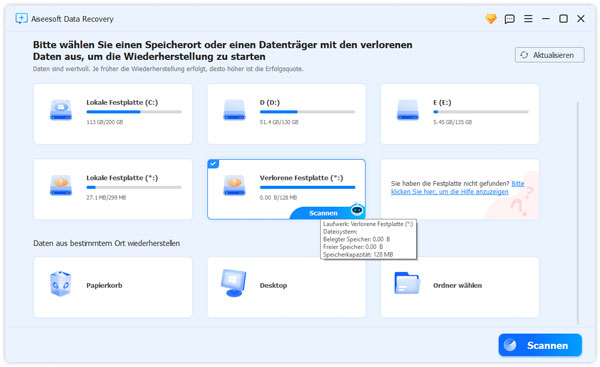Open the help link for missing drive

457,188
